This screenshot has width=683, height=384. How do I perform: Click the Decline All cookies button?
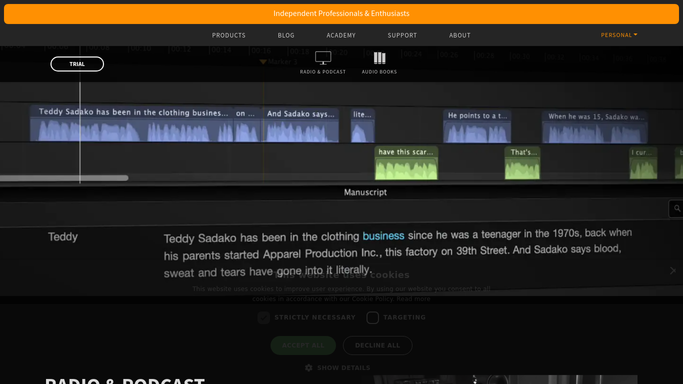[378, 345]
